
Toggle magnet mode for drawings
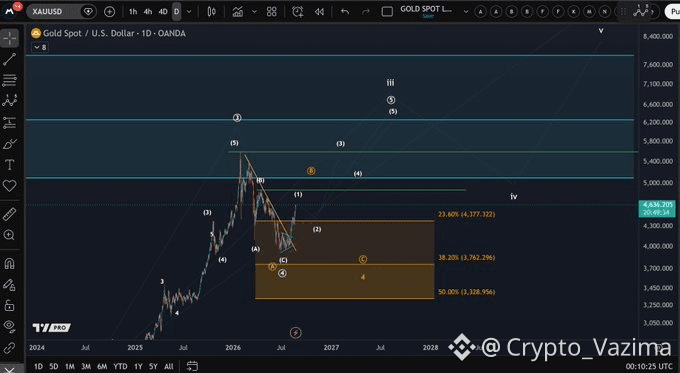point(10,263)
